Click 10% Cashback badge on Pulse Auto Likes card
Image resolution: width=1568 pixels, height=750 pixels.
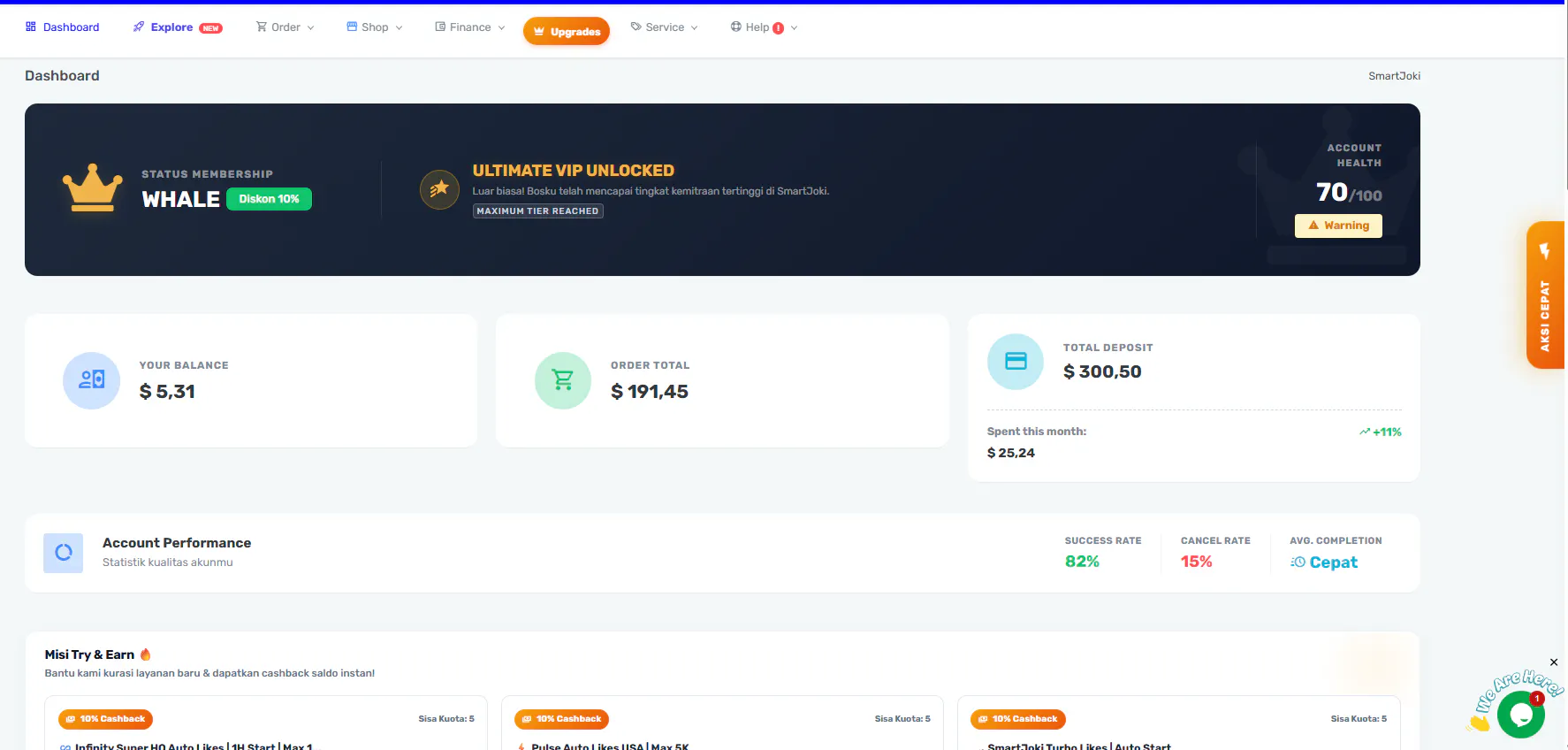(561, 719)
